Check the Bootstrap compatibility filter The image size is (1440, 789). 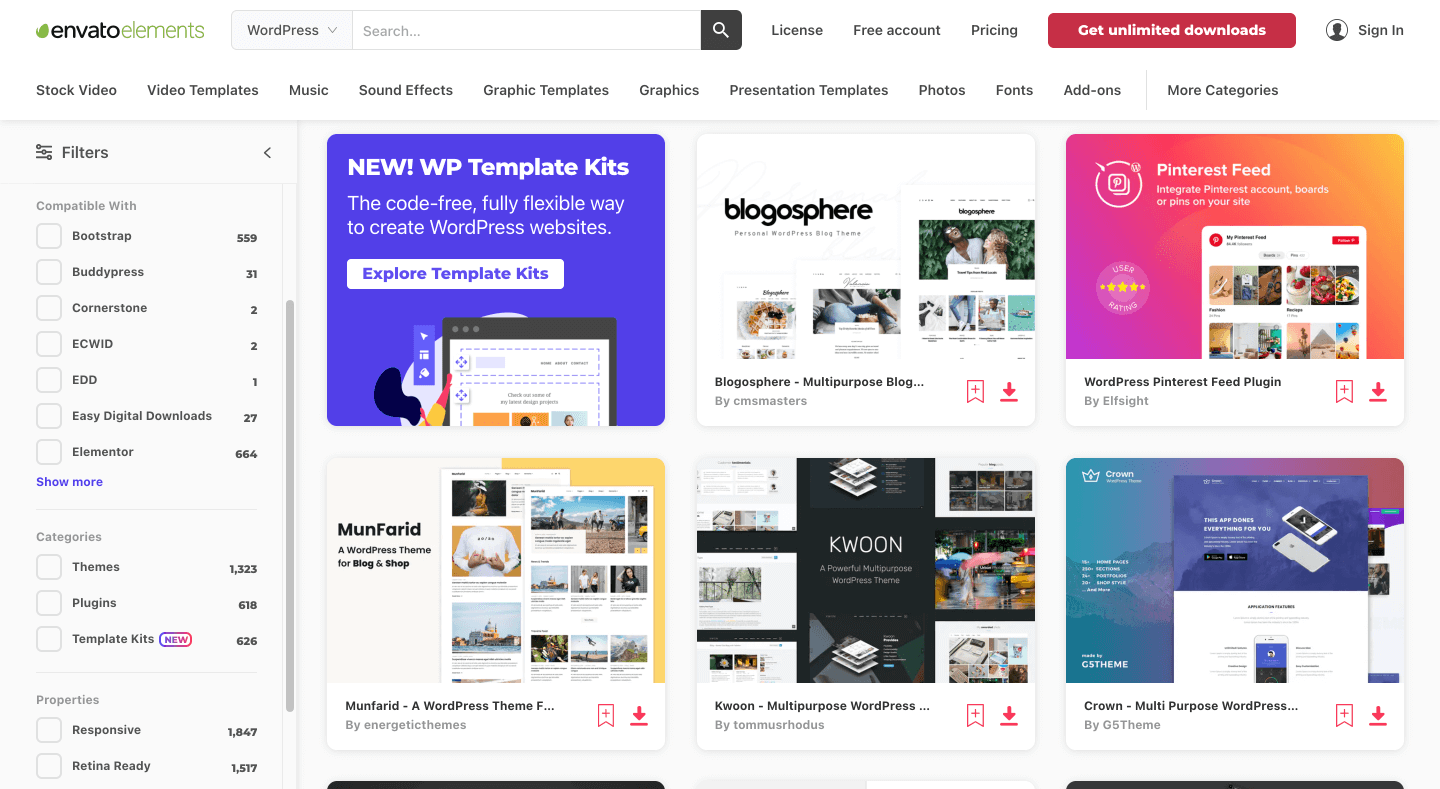[49, 237]
